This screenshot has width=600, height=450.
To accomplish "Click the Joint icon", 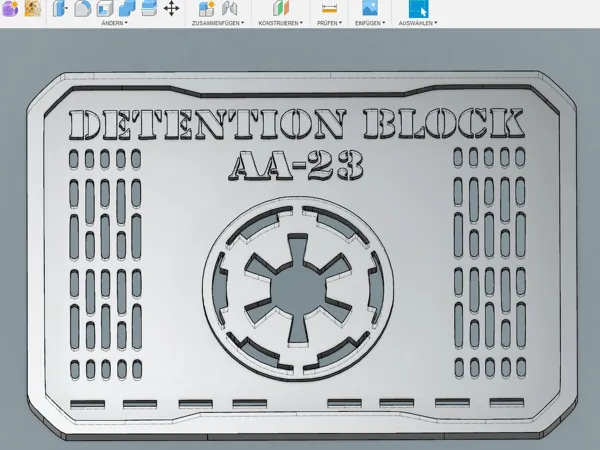I will pos(230,8).
